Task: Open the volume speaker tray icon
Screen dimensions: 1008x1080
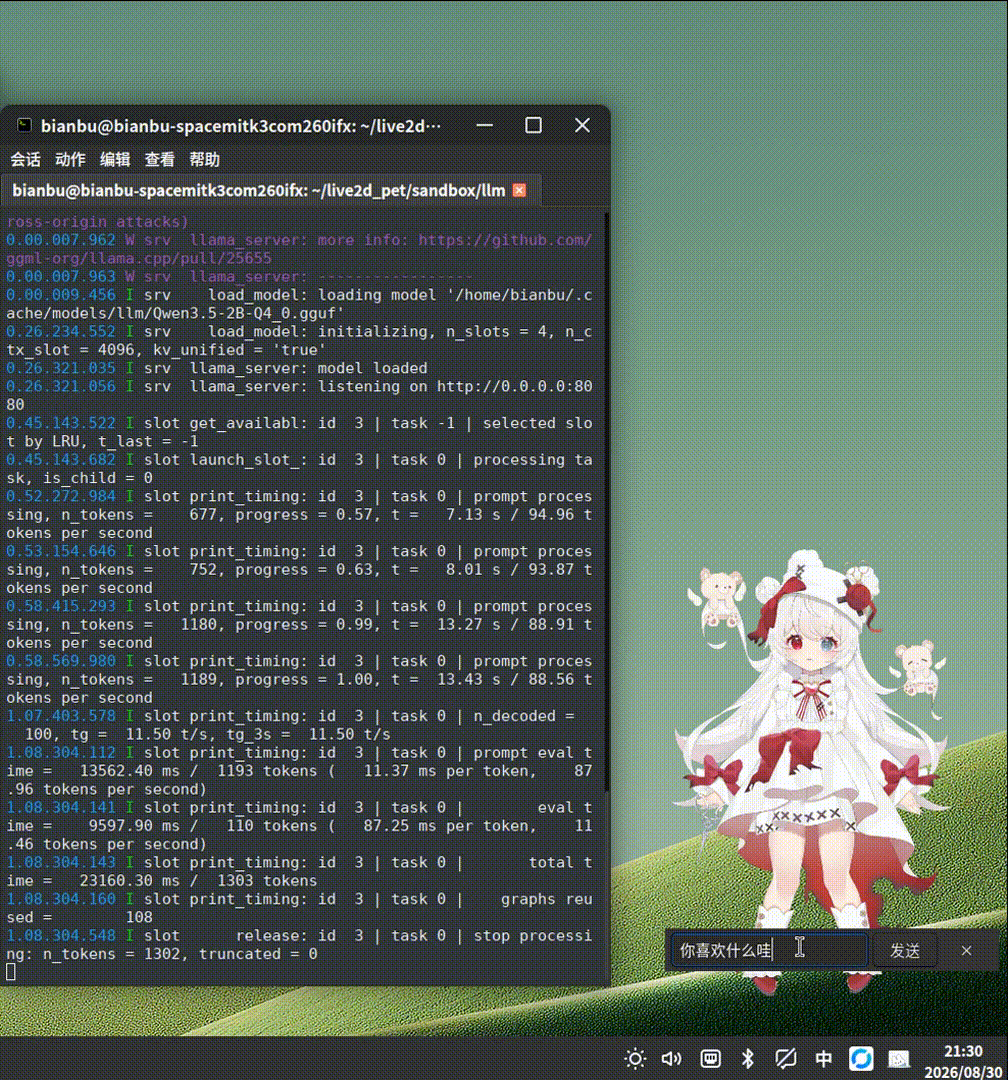Action: click(671, 1059)
